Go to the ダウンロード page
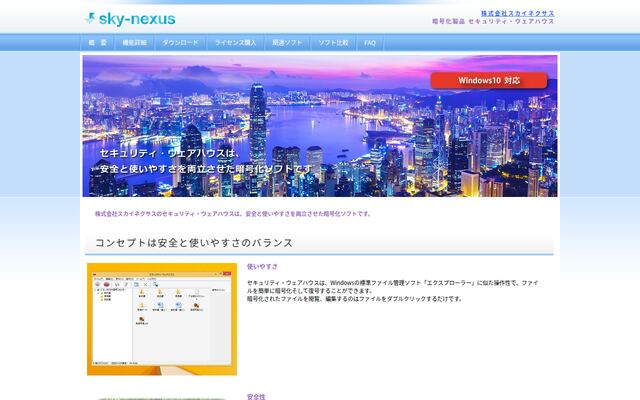 [180, 42]
